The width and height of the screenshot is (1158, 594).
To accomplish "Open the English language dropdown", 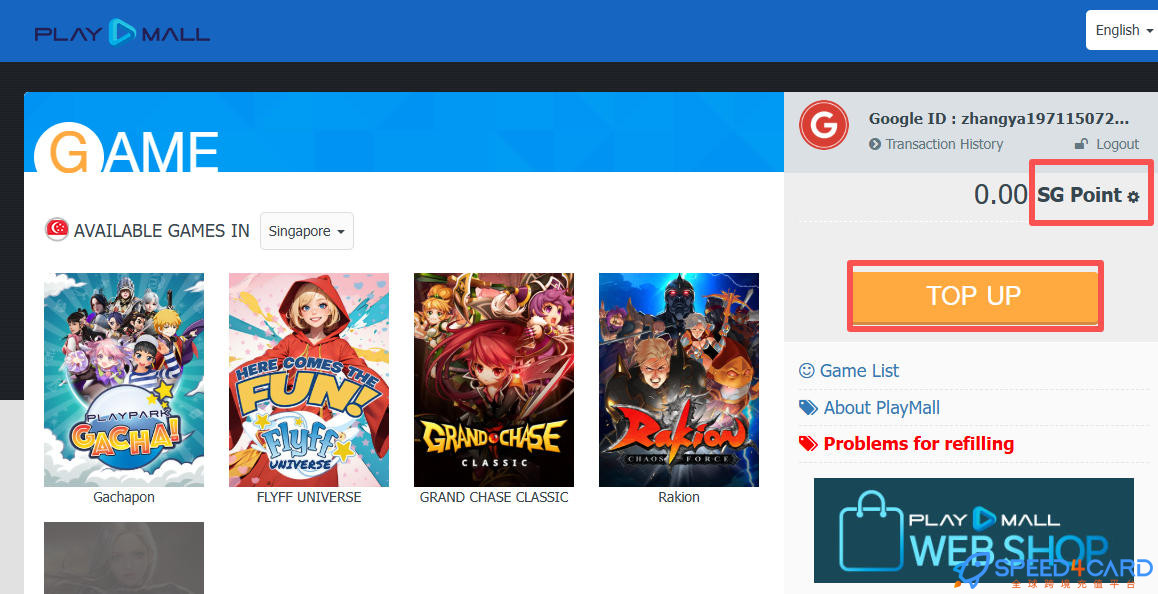I will [1123, 30].
